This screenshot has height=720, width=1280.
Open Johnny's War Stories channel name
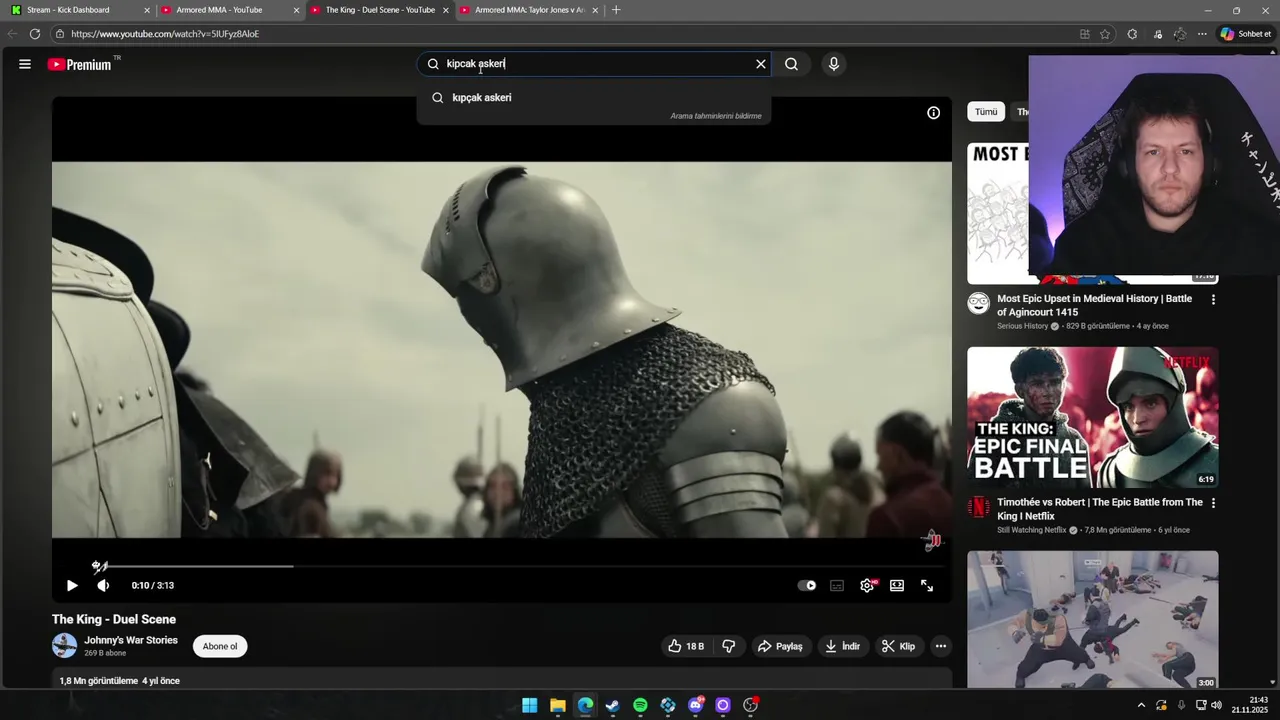pyautogui.click(x=131, y=640)
